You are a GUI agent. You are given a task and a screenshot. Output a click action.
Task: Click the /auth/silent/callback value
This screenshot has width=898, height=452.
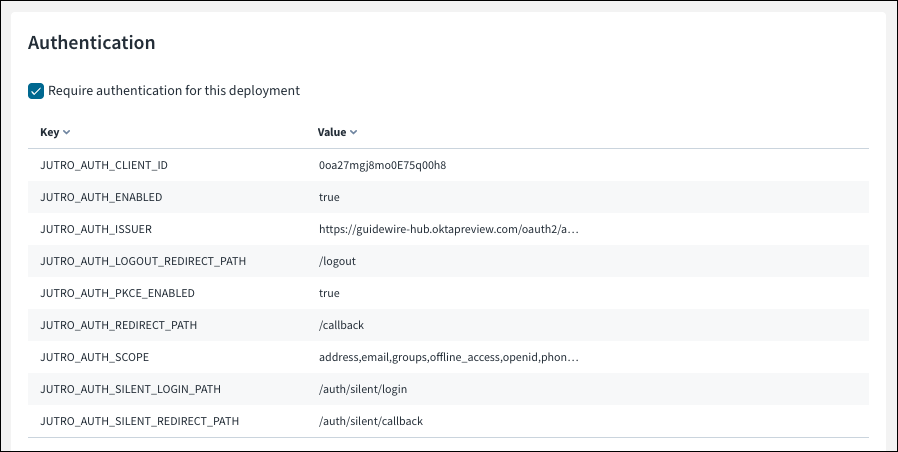(x=371, y=421)
